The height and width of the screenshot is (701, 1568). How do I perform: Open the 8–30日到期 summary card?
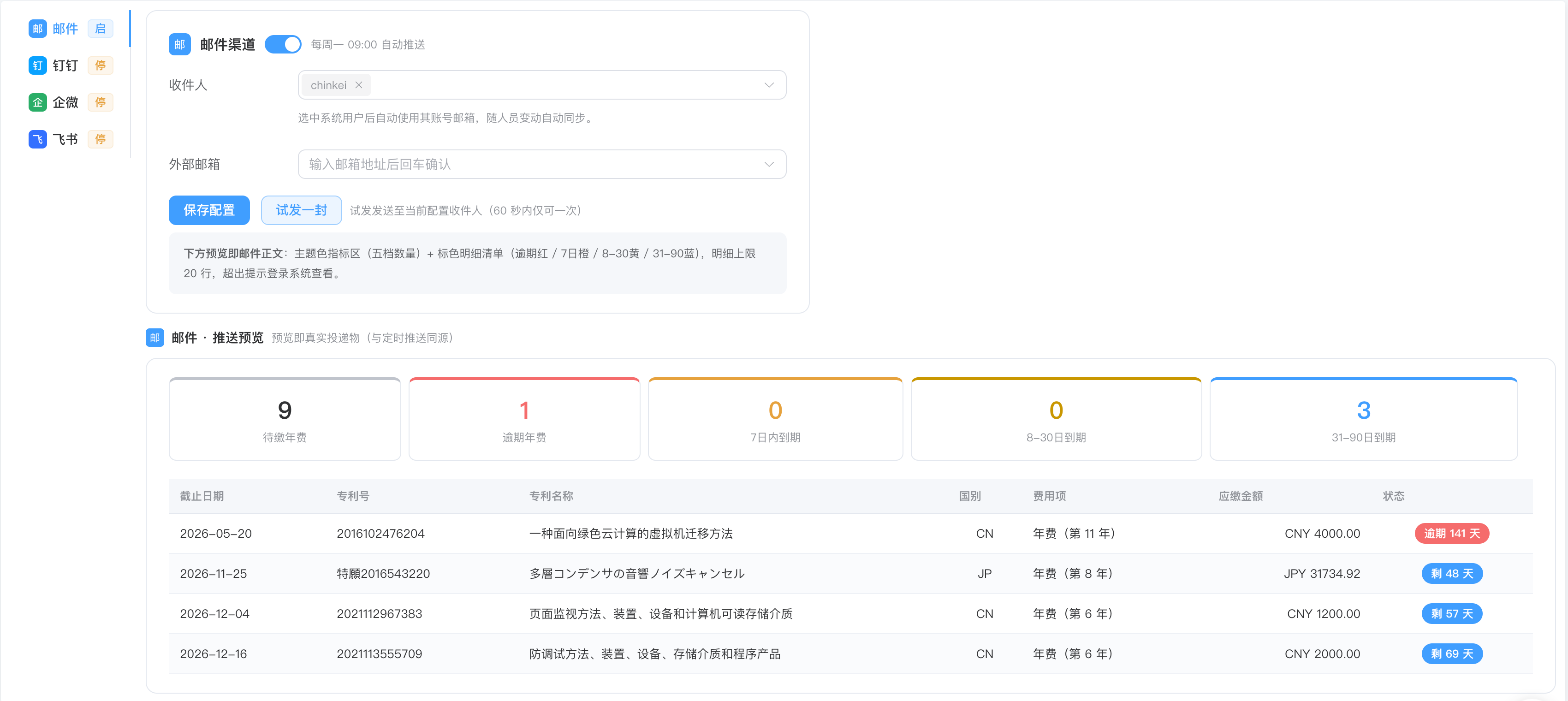coord(1056,419)
